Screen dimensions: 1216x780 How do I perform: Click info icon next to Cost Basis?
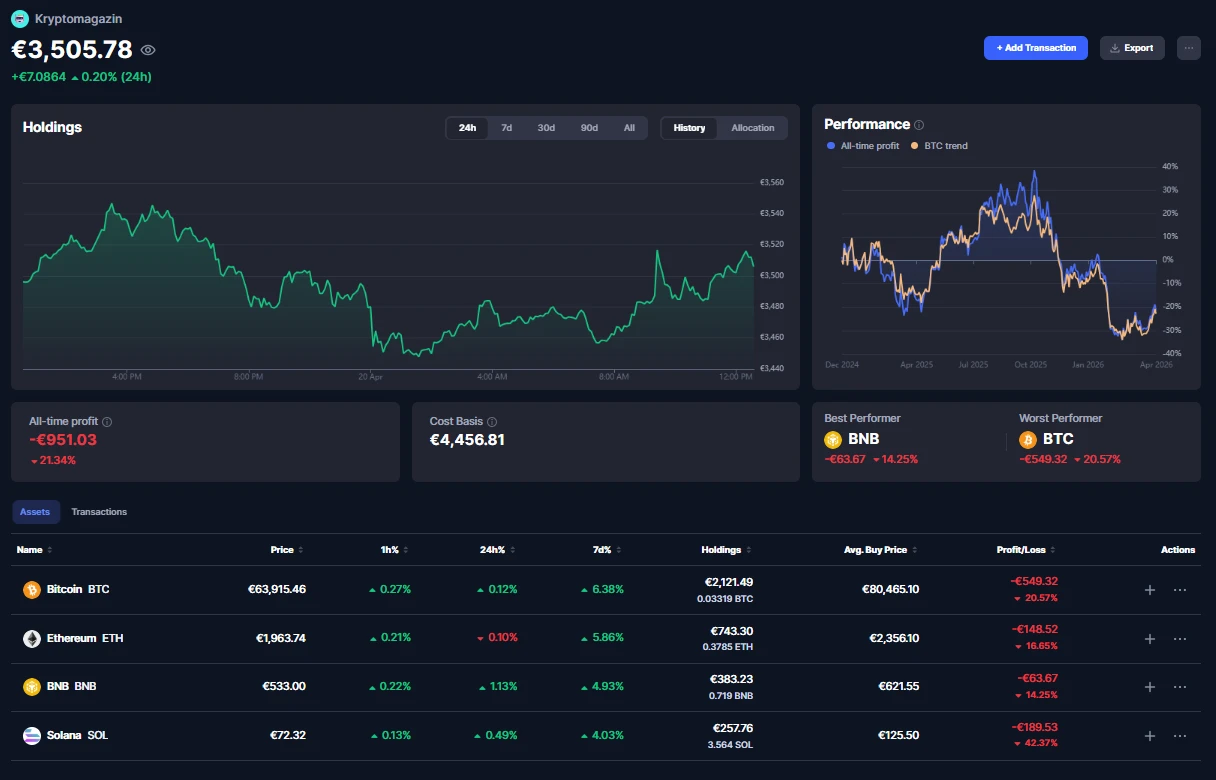(x=492, y=422)
